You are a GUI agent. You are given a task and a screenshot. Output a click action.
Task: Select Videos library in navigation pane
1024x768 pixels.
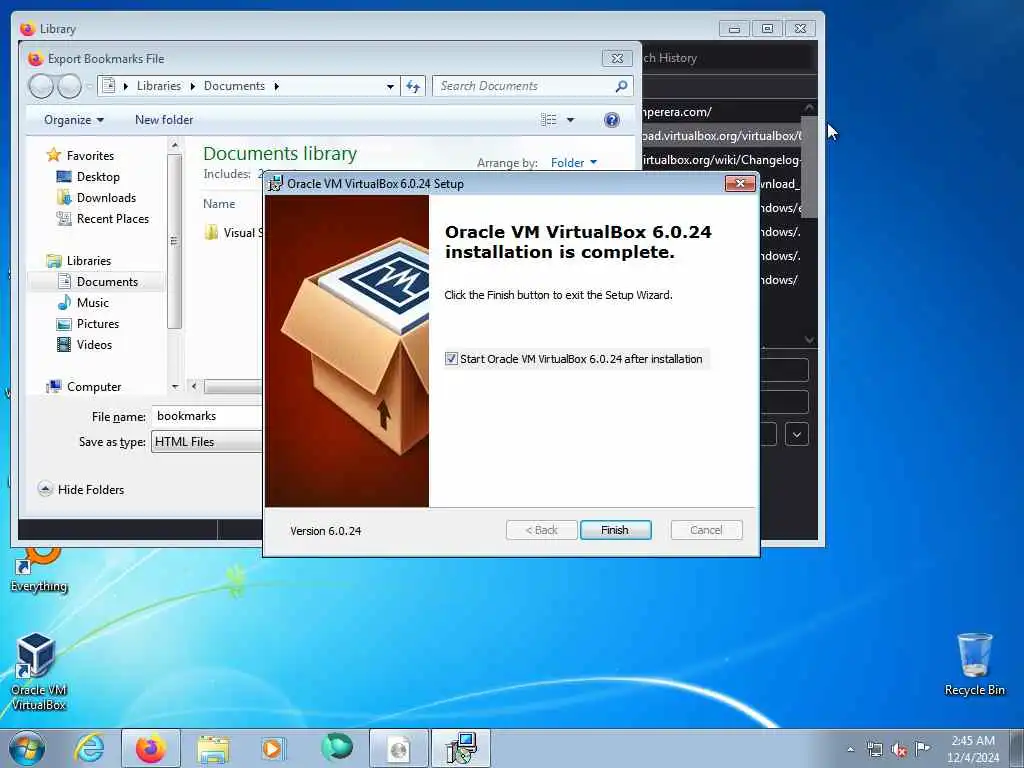click(x=94, y=345)
